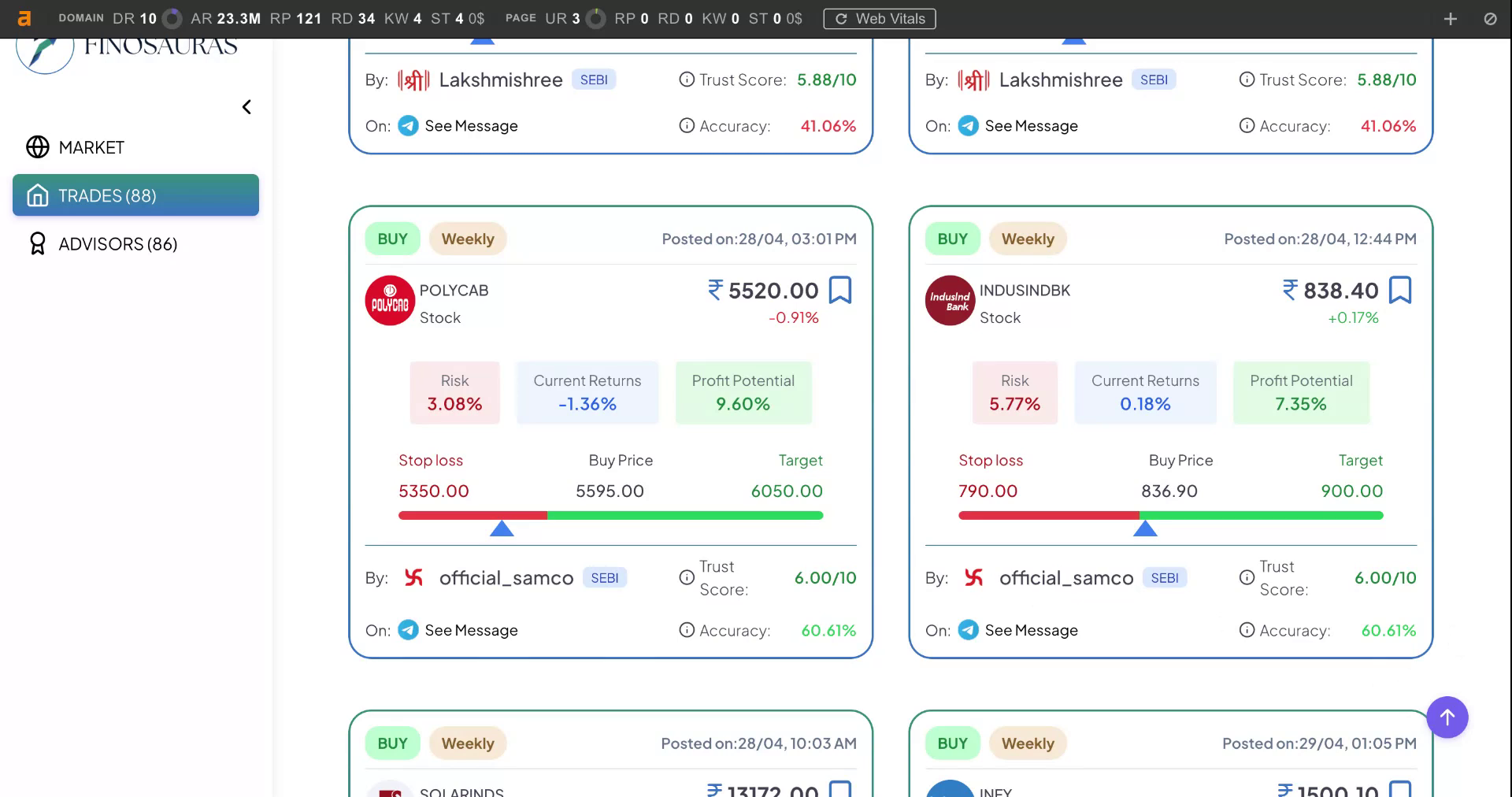Screen dimensions: 1512x797
Task: Open Telegram See Message on POLYCAB card
Action: [471, 630]
